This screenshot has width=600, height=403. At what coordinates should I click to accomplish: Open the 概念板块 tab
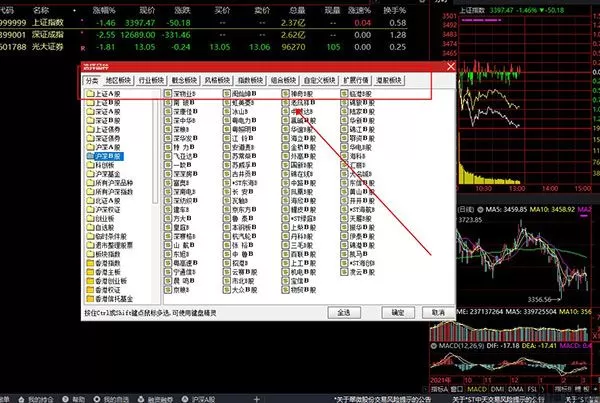pyautogui.click(x=184, y=80)
